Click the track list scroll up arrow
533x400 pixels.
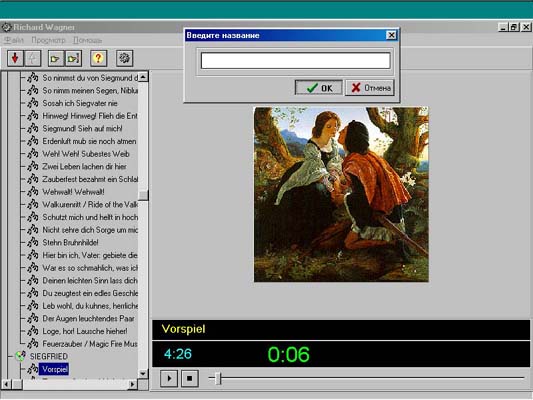click(143, 77)
